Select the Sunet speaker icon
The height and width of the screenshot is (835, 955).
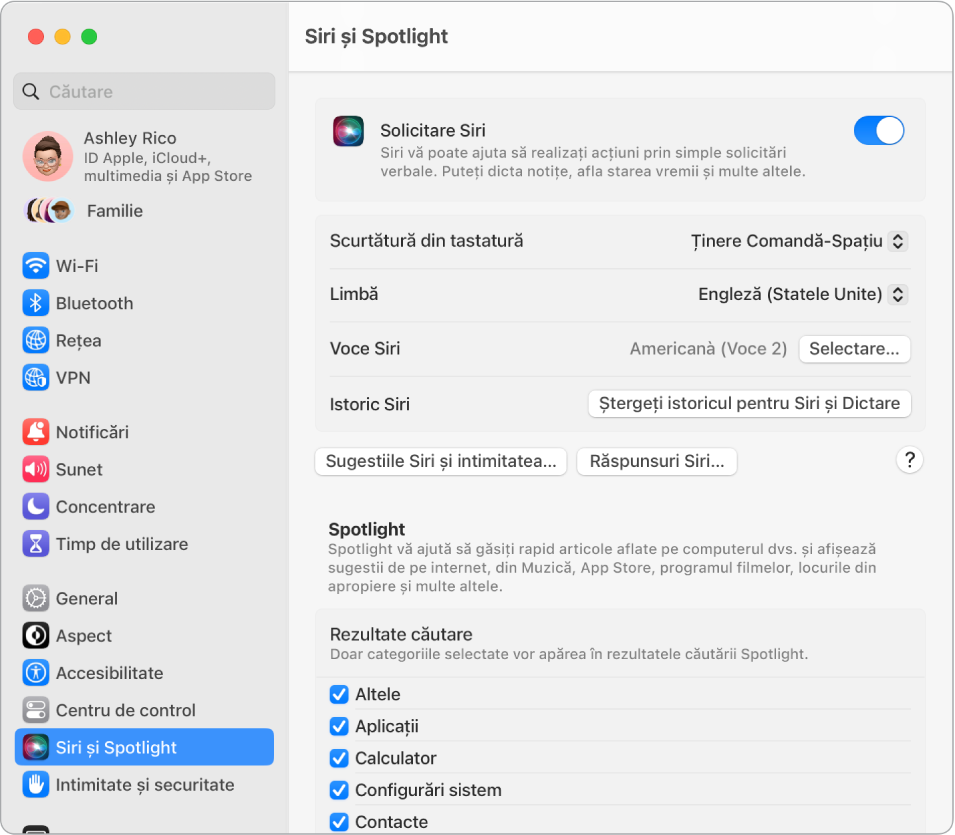tap(36, 469)
